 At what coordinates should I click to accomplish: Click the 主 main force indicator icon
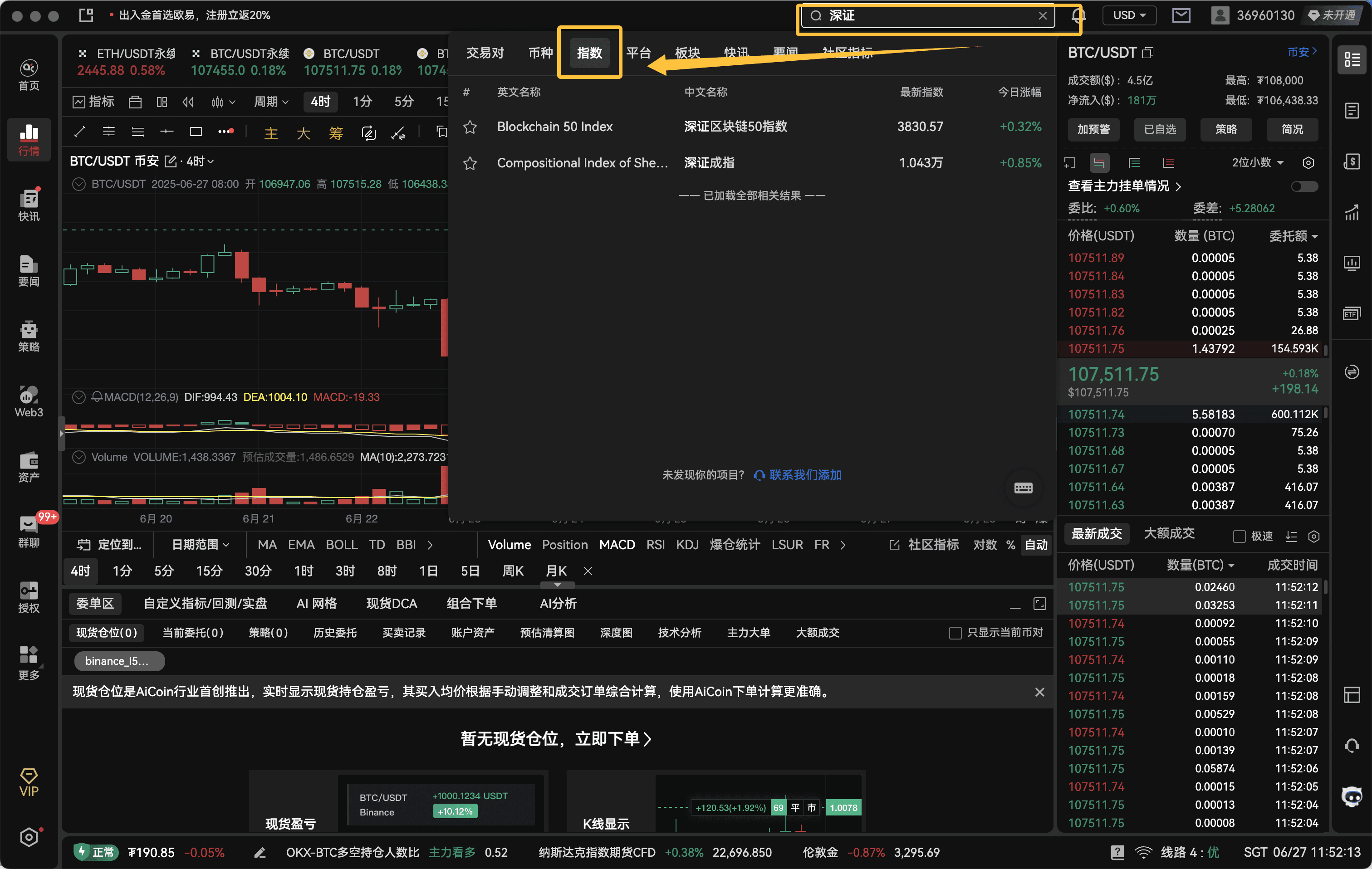(271, 133)
